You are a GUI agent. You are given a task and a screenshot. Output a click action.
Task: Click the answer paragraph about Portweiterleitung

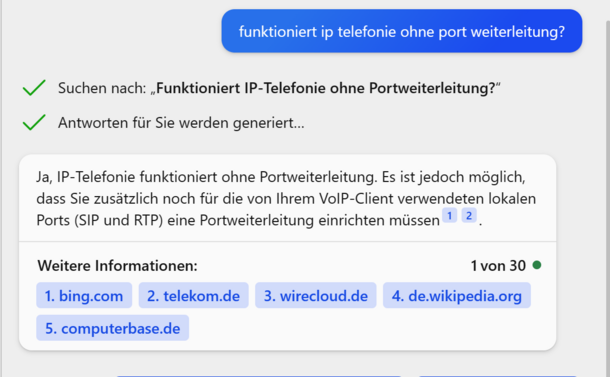click(286, 198)
